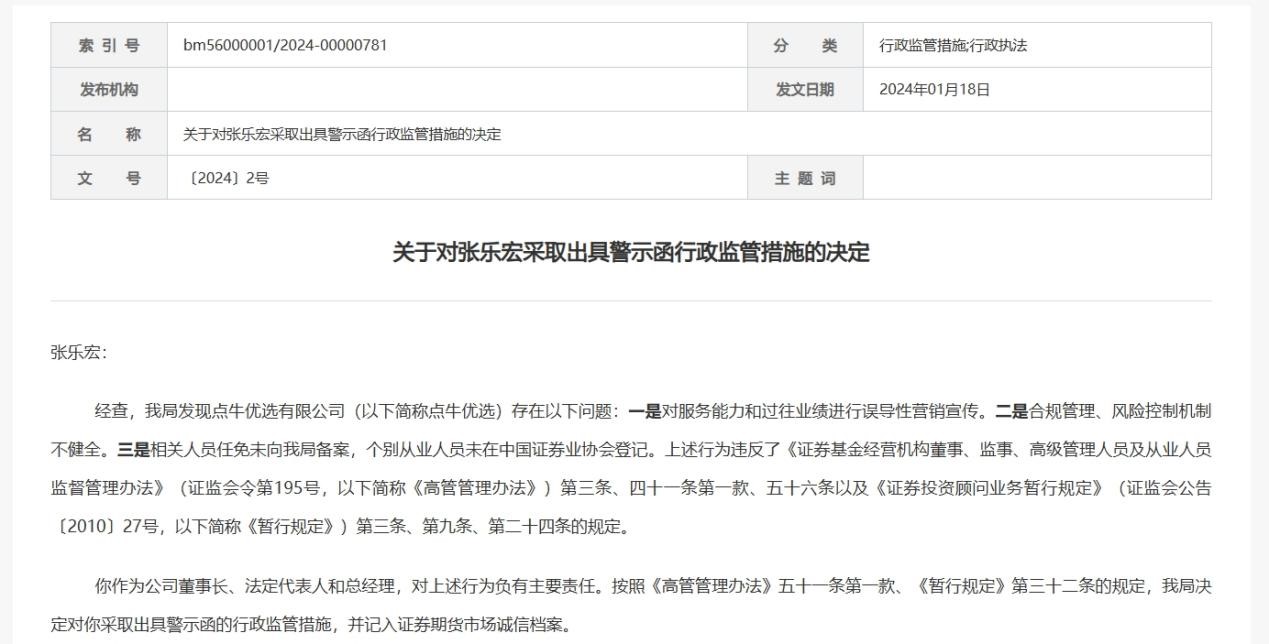This screenshot has width=1269, height=644.
Task: Click the bold 一是 text in the paragraph
Action: point(645,410)
